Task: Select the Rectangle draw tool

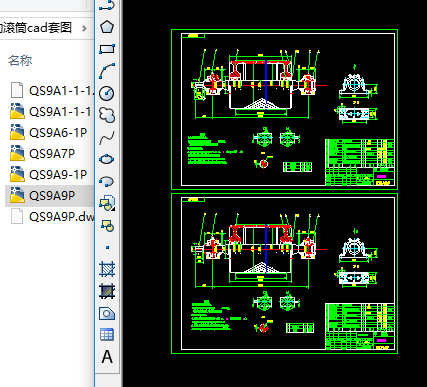Action: point(107,49)
